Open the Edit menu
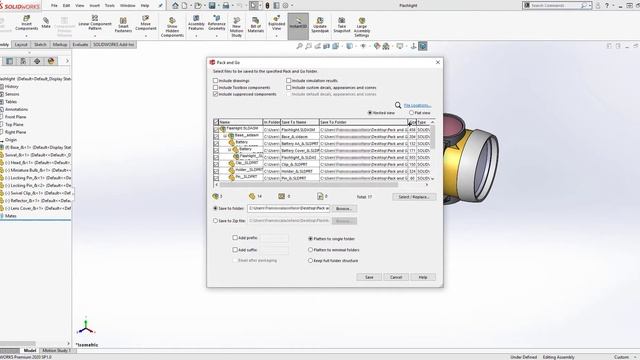Image resolution: width=640 pixels, height=360 pixels. (x=67, y=6)
